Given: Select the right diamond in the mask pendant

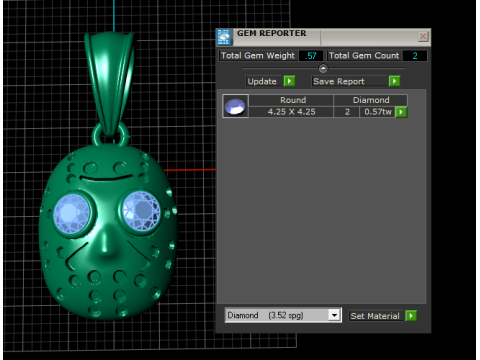Looking at the screenshot, I should point(141,211).
